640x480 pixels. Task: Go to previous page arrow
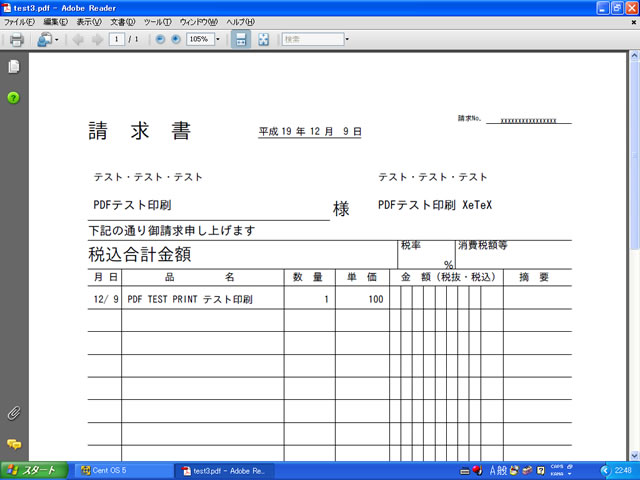coord(78,40)
